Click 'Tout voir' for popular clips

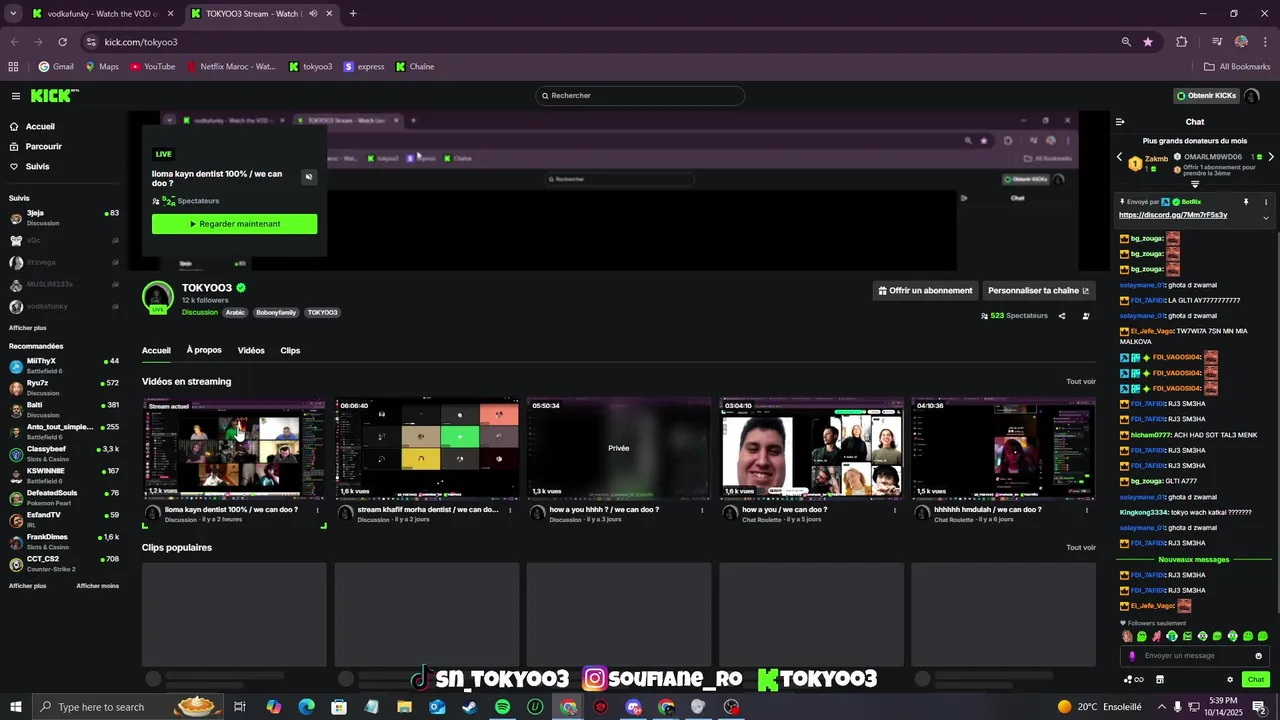click(x=1081, y=548)
